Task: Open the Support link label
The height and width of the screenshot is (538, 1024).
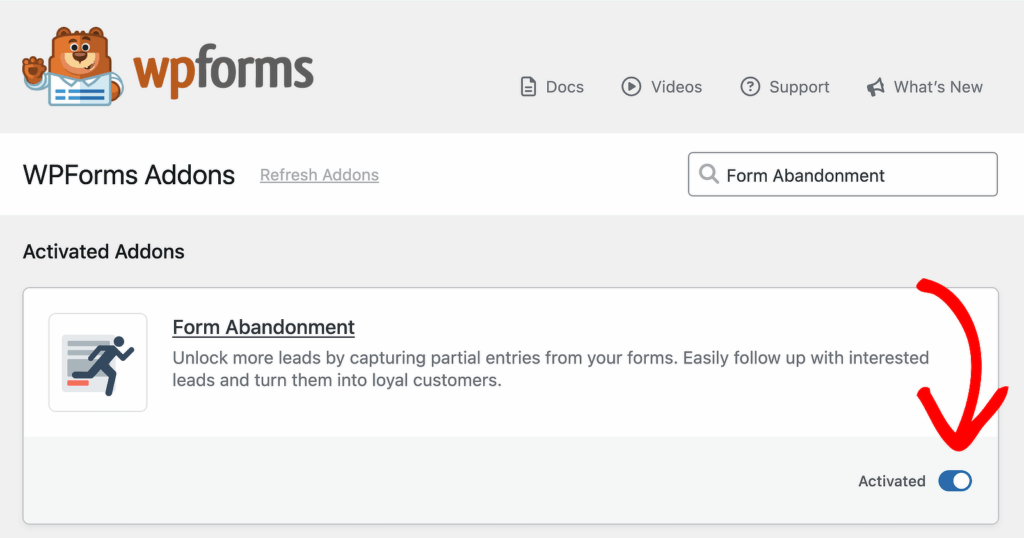Action: (799, 87)
